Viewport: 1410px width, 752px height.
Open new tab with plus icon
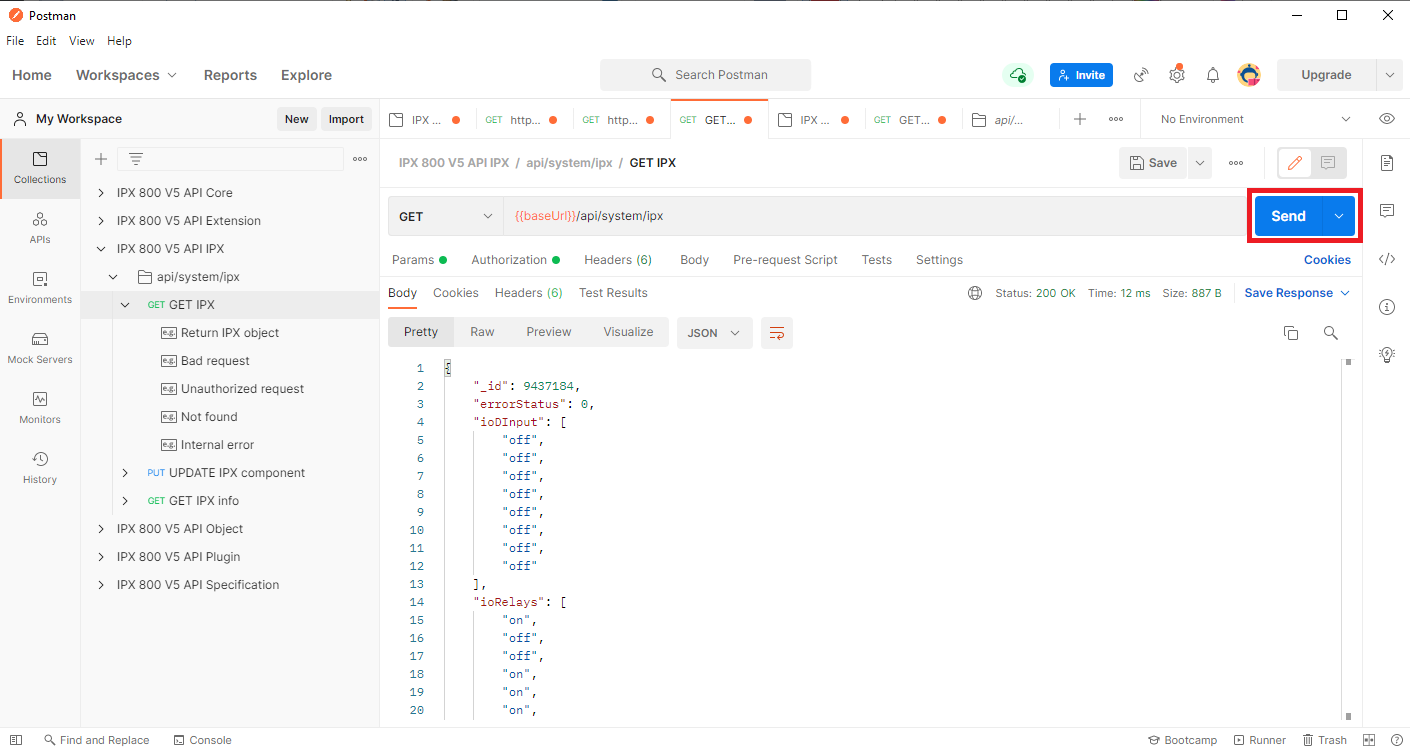click(x=1080, y=119)
